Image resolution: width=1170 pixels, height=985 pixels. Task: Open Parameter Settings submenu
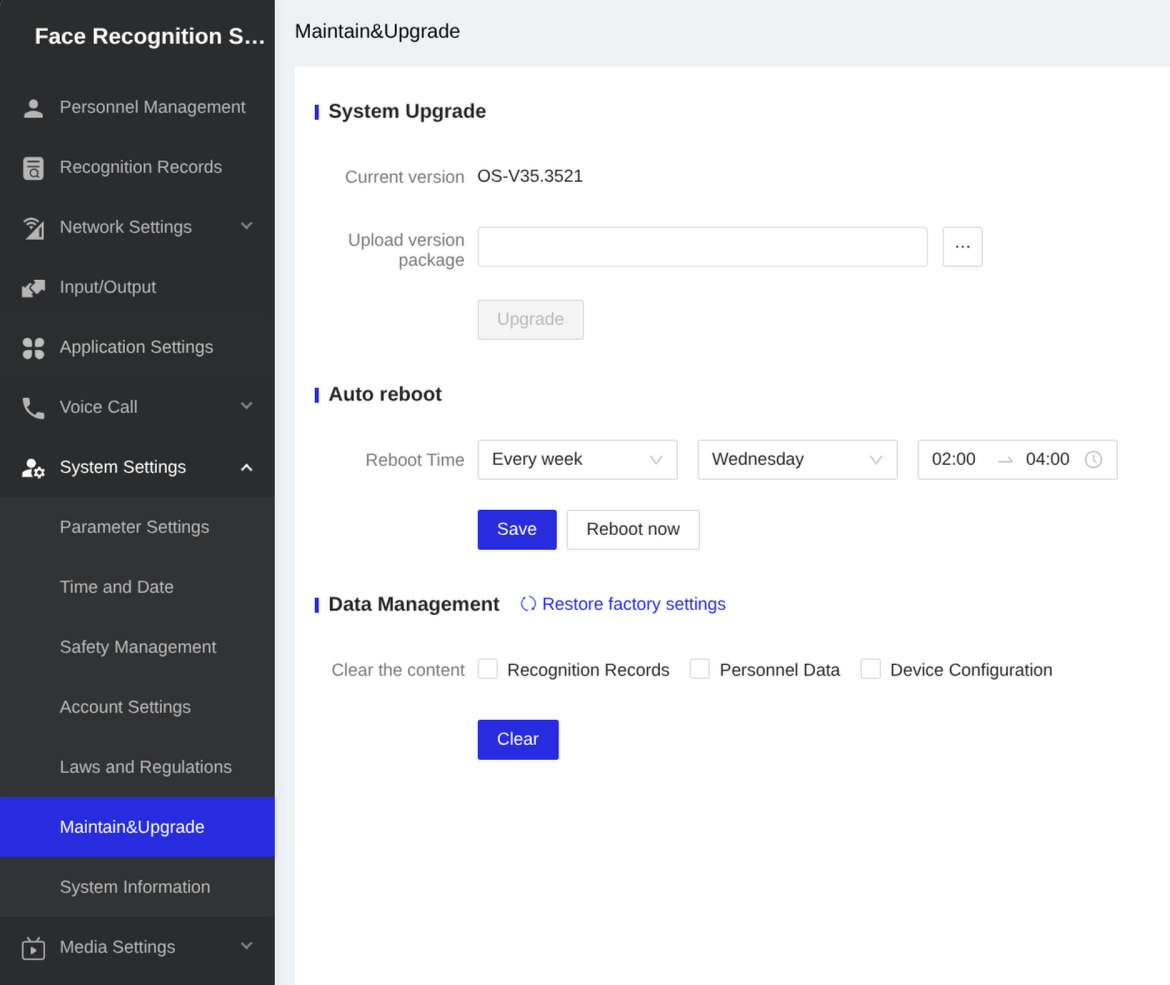(137, 527)
